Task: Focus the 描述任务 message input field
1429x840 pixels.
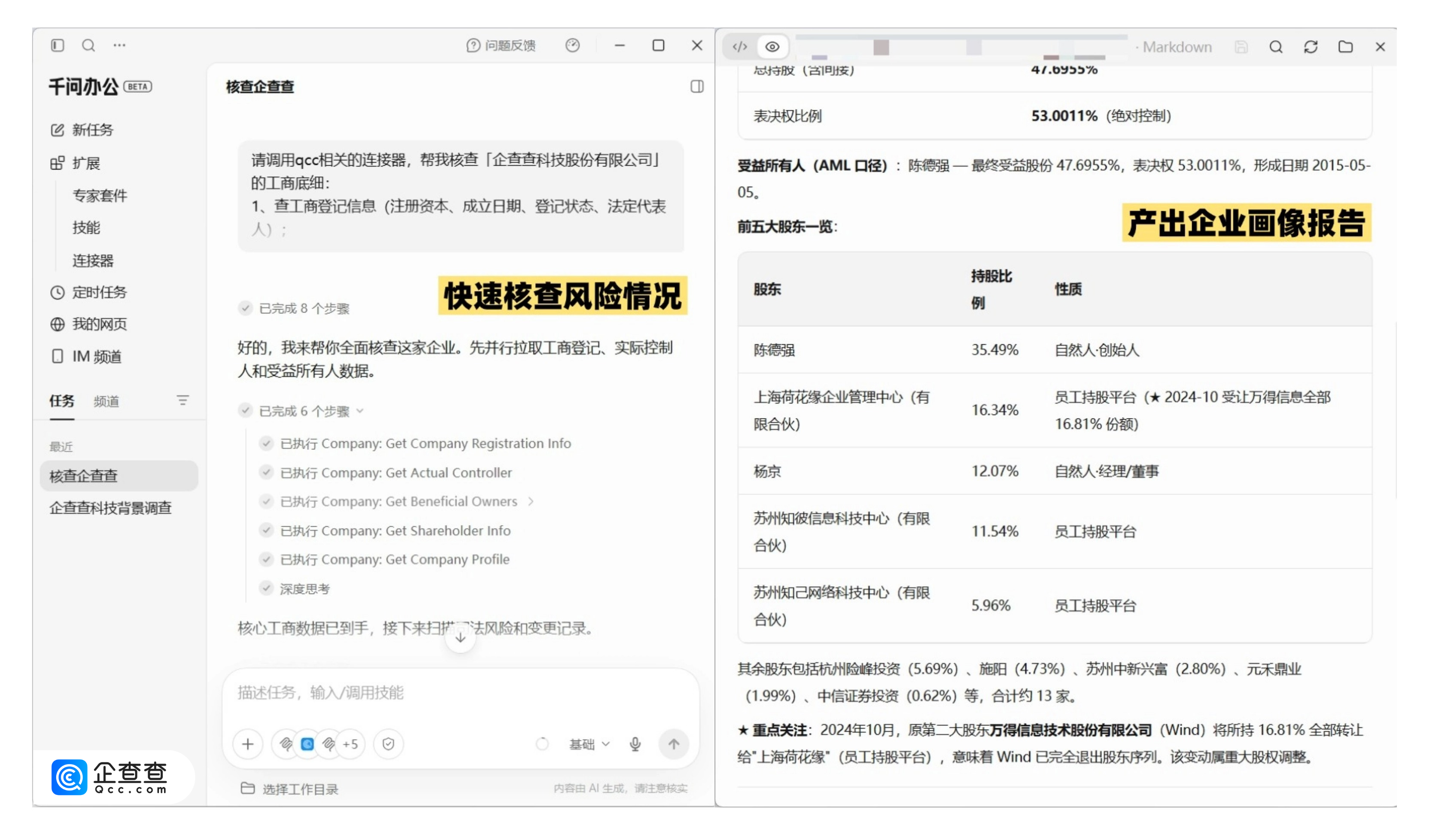Action: tap(460, 693)
